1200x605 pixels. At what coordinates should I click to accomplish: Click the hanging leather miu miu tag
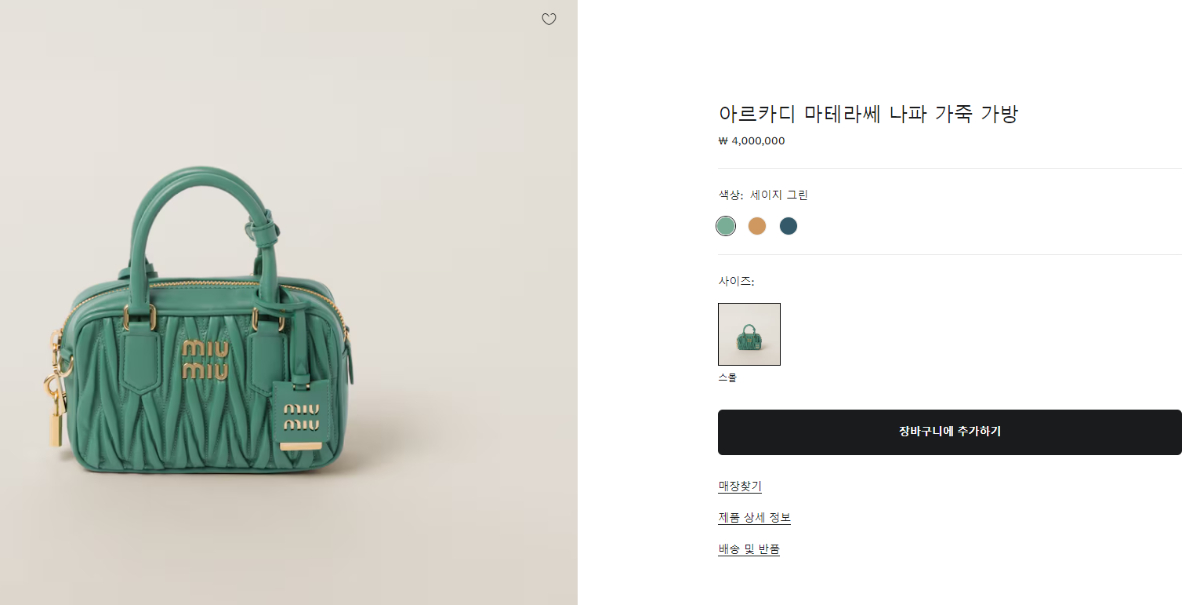[301, 416]
